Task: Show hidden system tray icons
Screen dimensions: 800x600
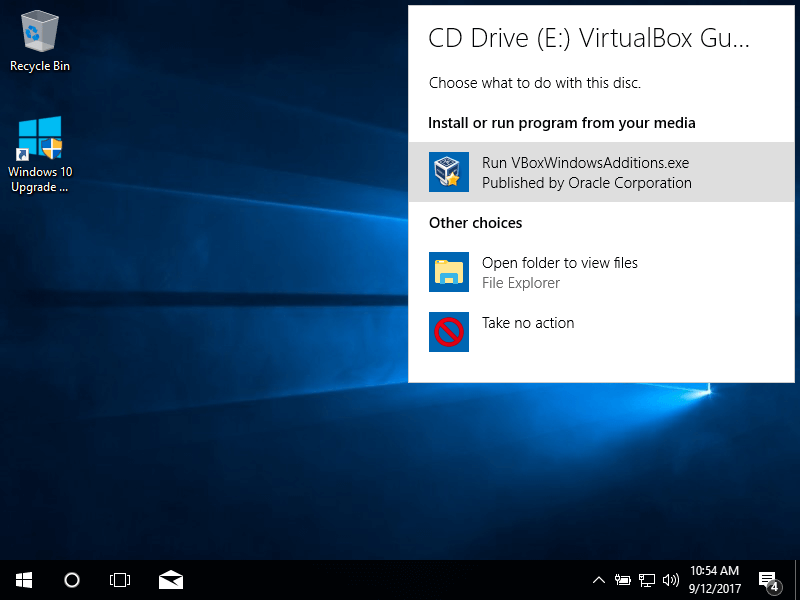Action: coord(599,580)
